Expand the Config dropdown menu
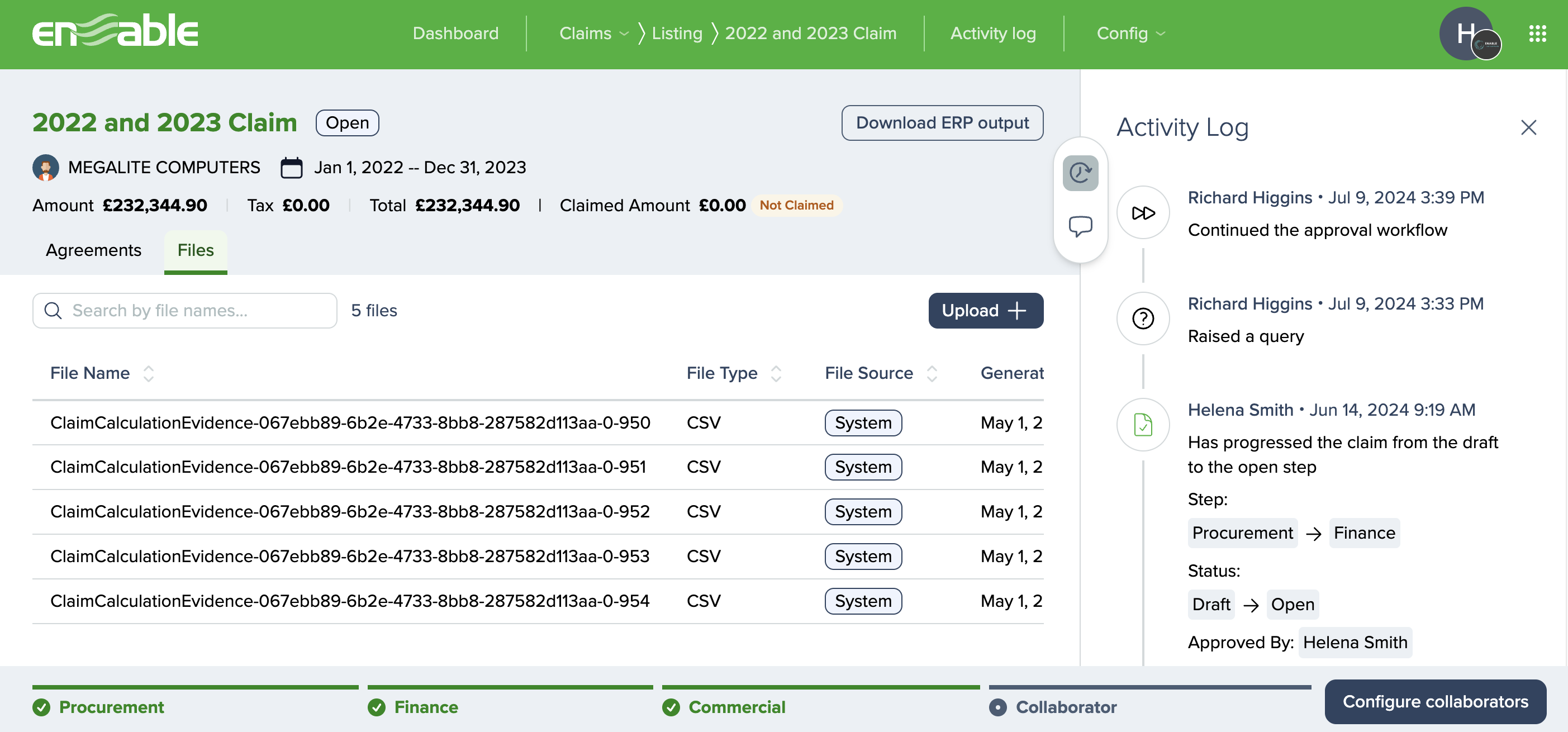This screenshot has height=732, width=1568. (1130, 34)
